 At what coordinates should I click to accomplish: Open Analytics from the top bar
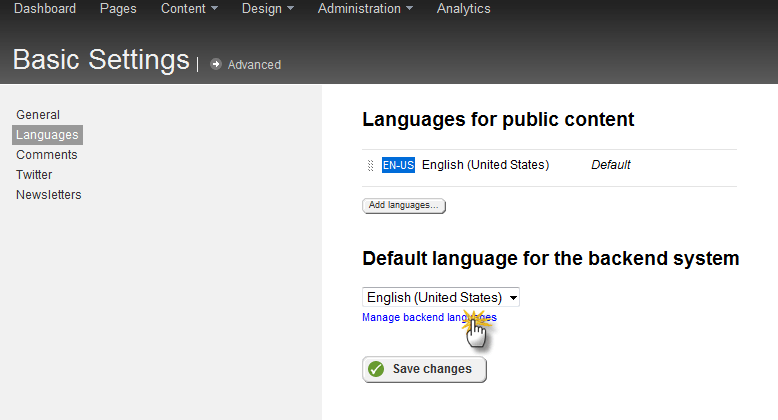point(463,9)
